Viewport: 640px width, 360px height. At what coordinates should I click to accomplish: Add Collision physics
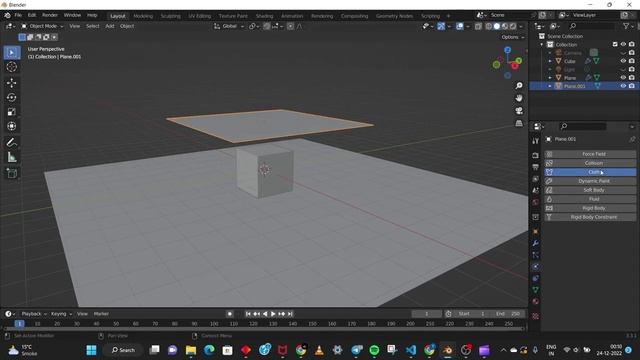(590, 163)
